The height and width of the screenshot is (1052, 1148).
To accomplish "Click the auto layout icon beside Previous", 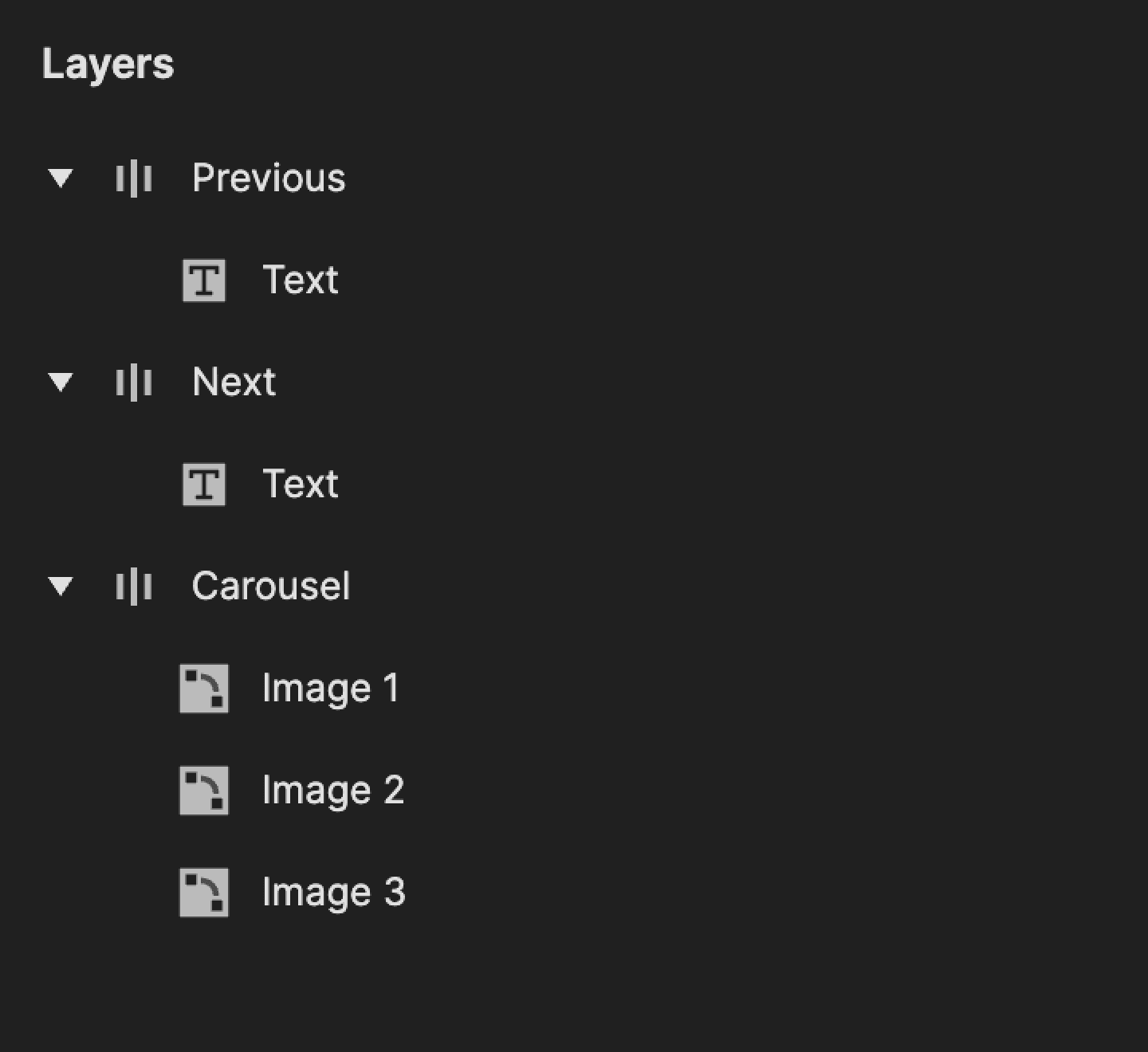I will pos(134,179).
